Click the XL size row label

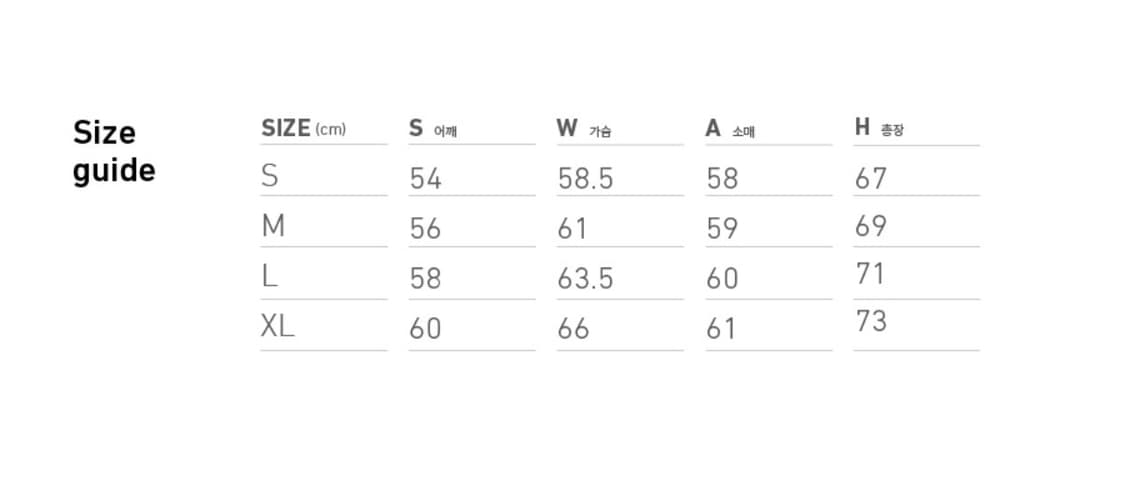tap(277, 327)
